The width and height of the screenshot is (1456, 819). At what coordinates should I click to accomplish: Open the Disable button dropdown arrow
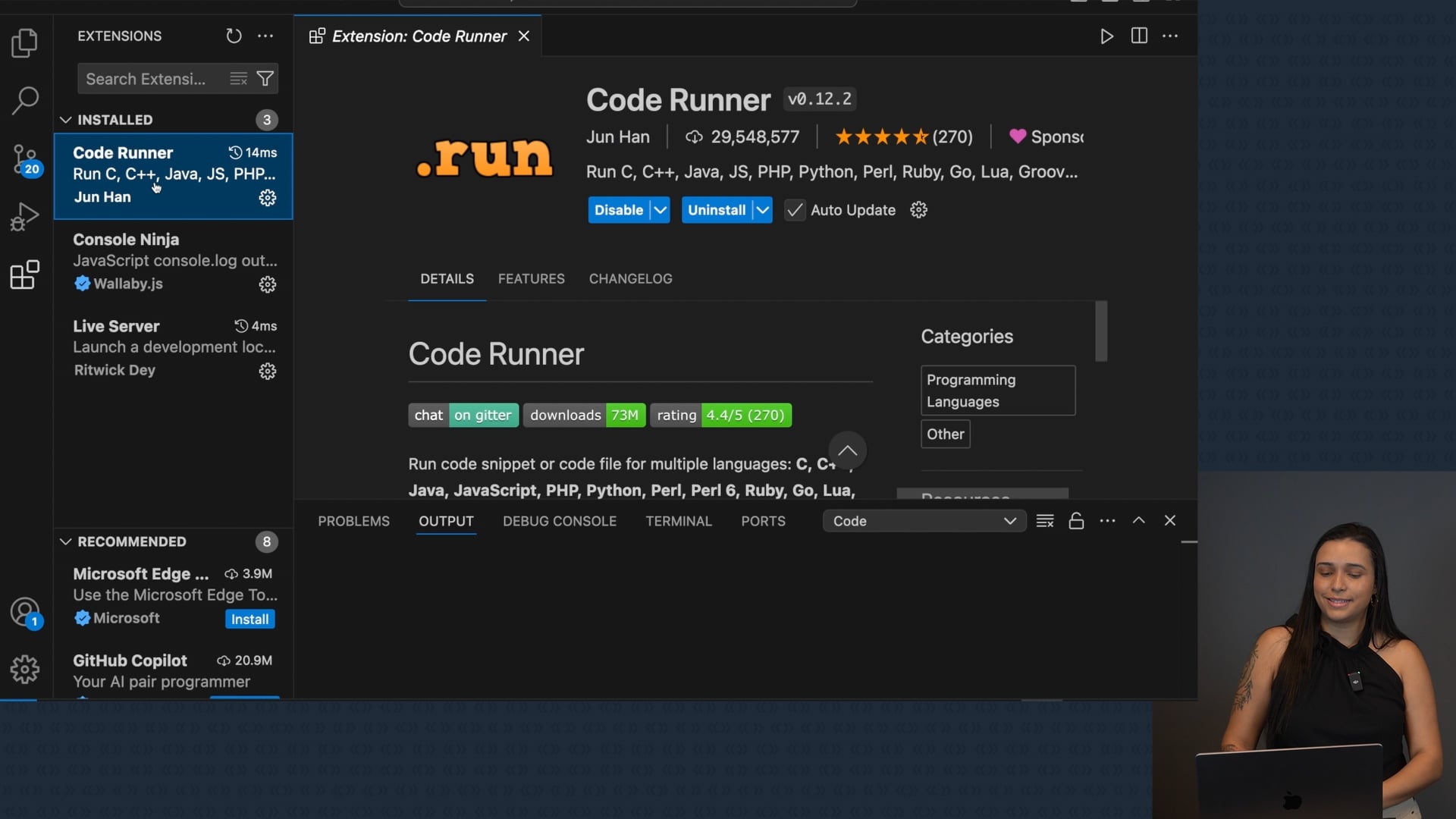[x=661, y=210]
